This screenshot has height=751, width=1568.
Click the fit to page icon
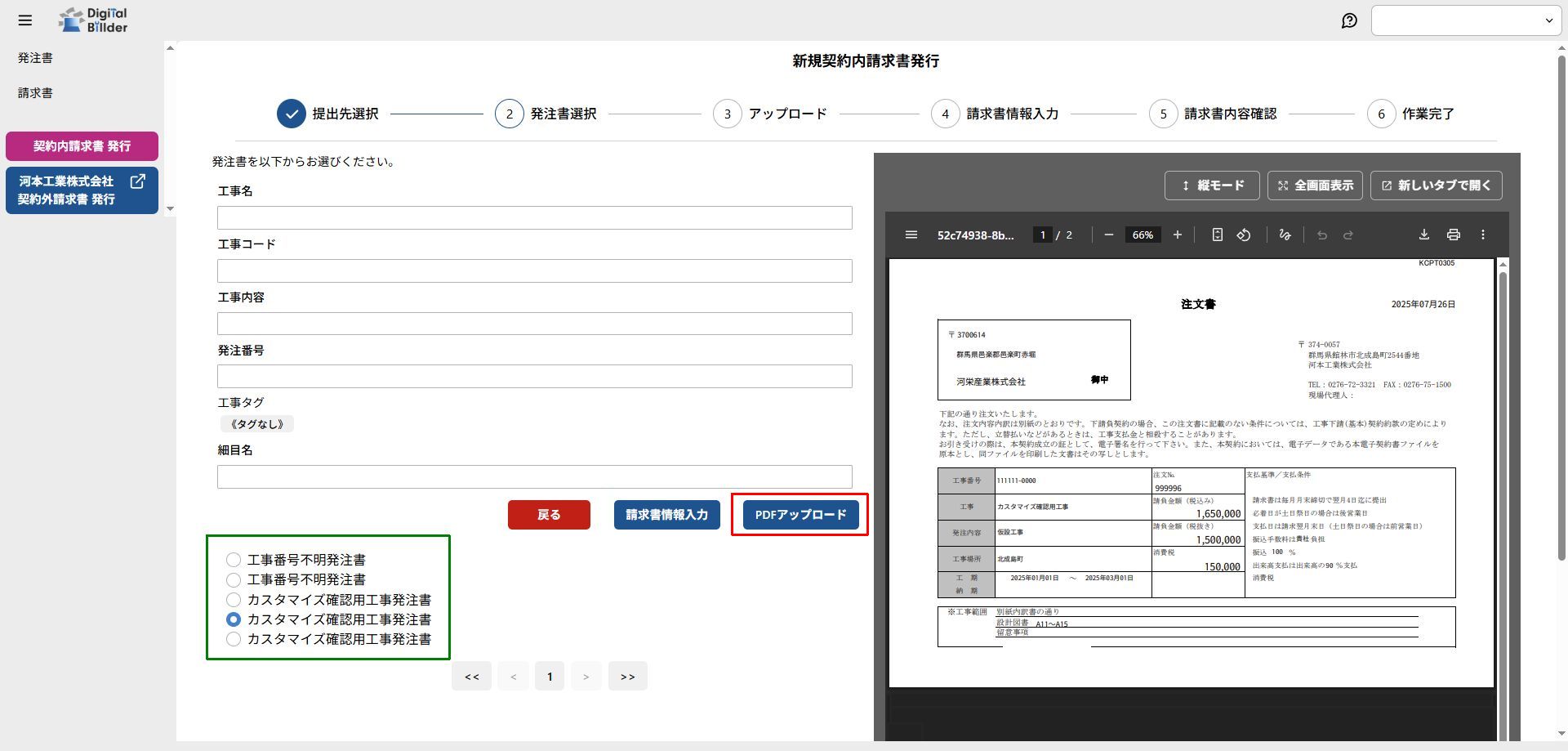click(1217, 235)
